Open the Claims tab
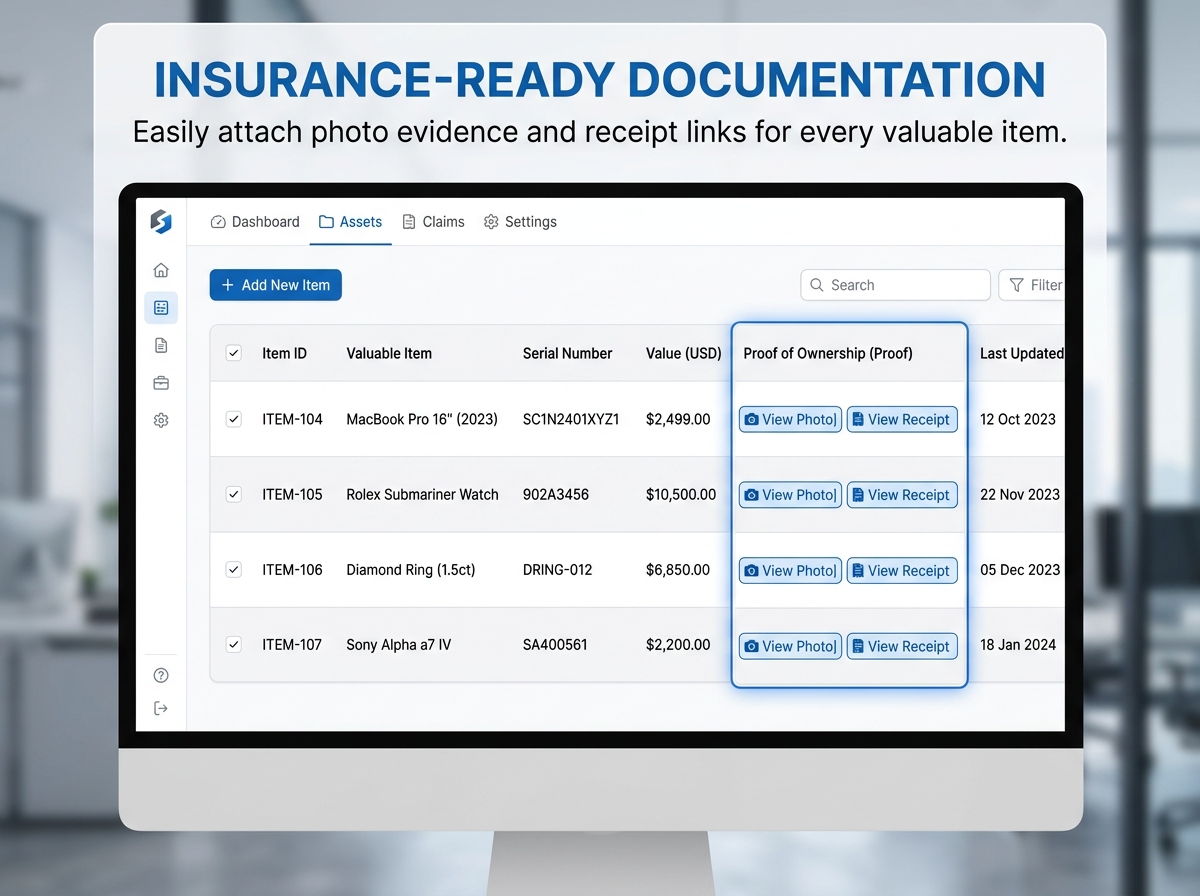 [433, 222]
